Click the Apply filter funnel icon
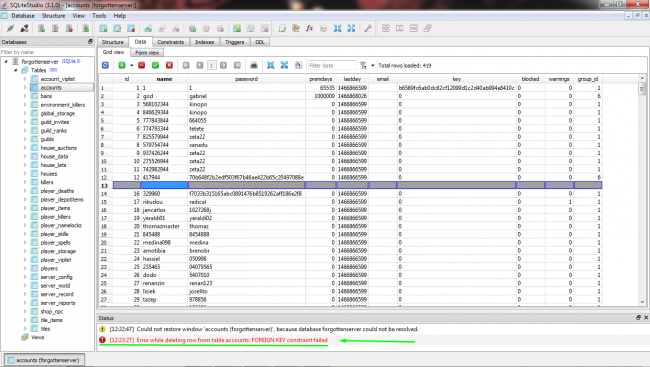This screenshot has width=650, height=367. tap(363, 65)
